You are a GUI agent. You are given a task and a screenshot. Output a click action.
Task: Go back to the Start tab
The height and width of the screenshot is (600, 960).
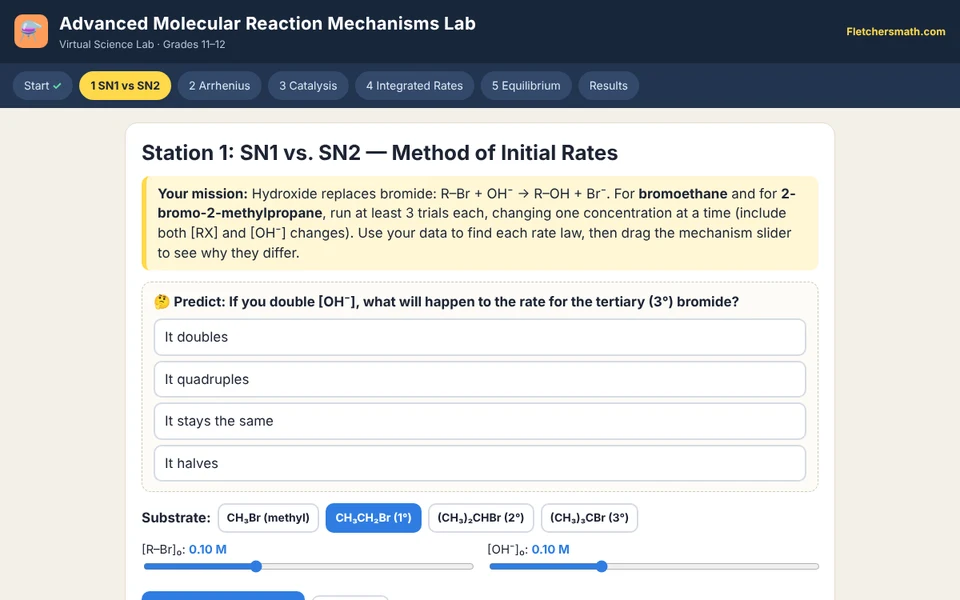tap(42, 86)
